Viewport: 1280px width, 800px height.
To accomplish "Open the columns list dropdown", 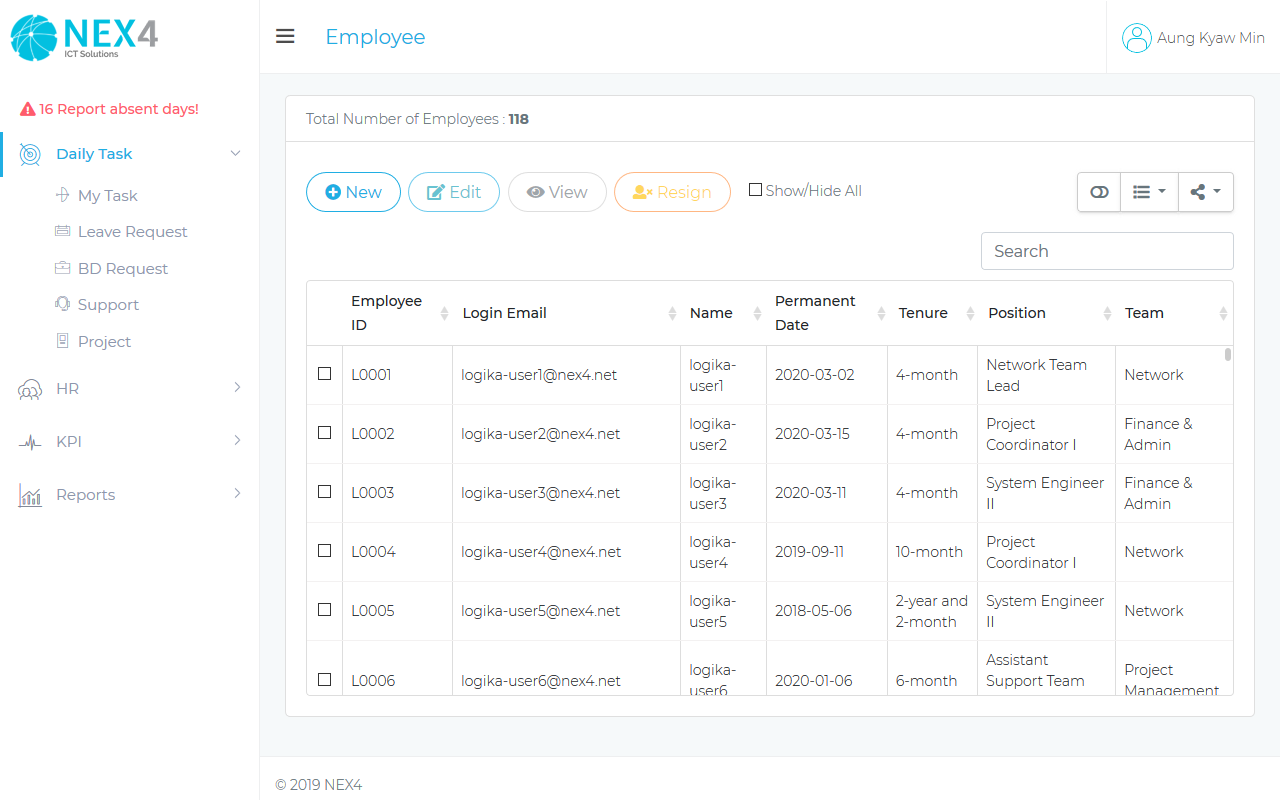I will coord(1148,192).
